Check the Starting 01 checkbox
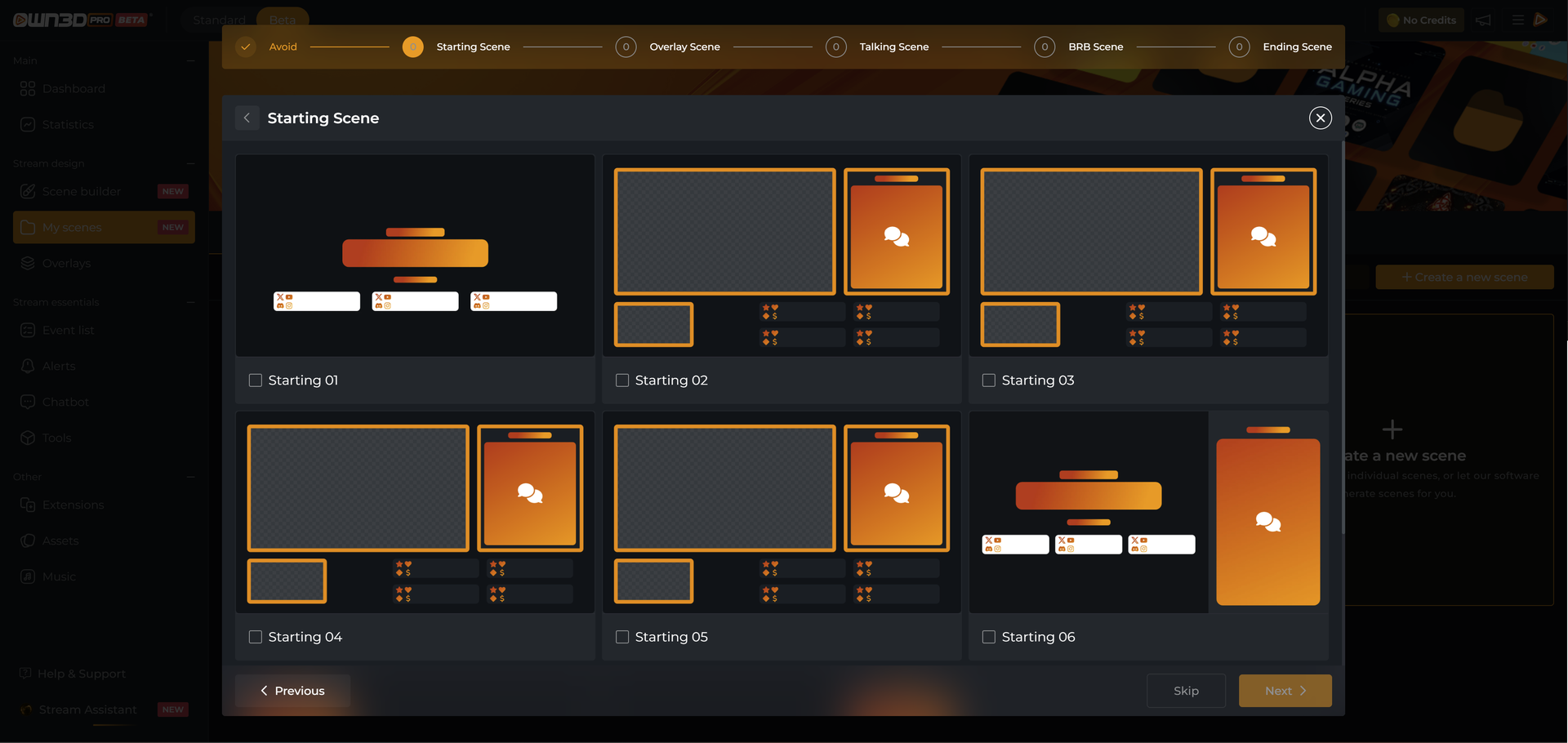Image resolution: width=1568 pixels, height=743 pixels. coord(256,380)
